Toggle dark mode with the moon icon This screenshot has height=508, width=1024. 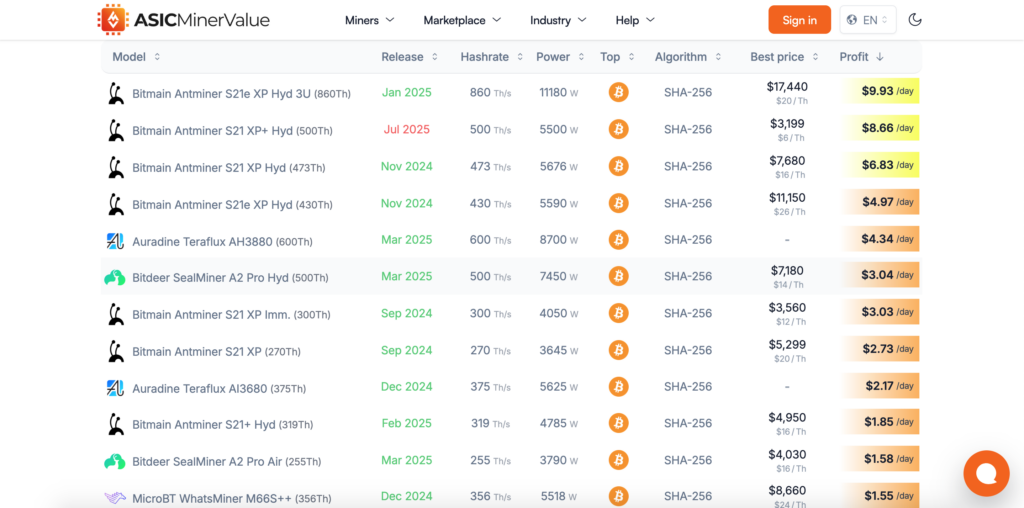click(915, 20)
